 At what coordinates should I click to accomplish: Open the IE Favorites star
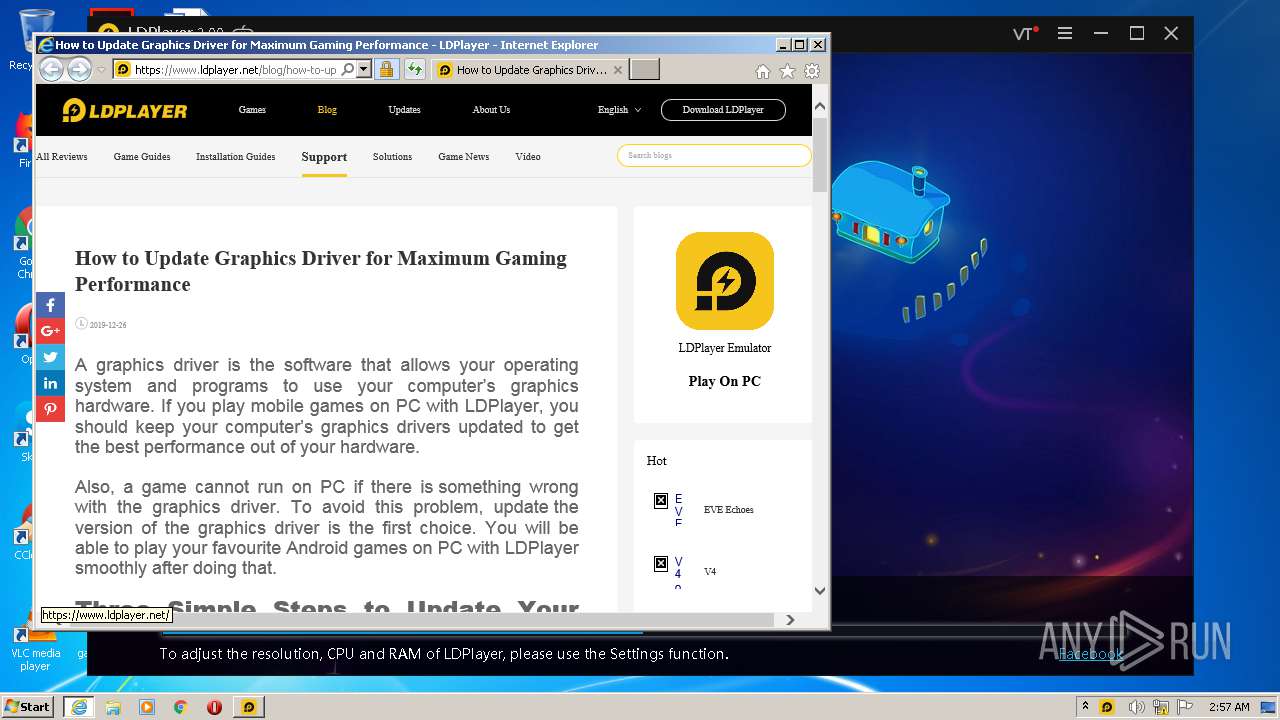787,71
